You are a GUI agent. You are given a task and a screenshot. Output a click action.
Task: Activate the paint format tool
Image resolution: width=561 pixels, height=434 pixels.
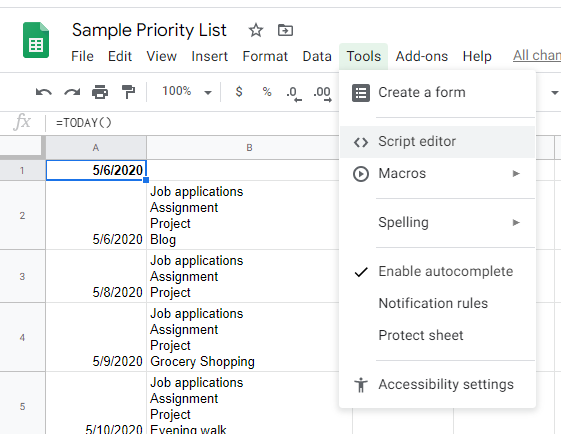click(128, 92)
